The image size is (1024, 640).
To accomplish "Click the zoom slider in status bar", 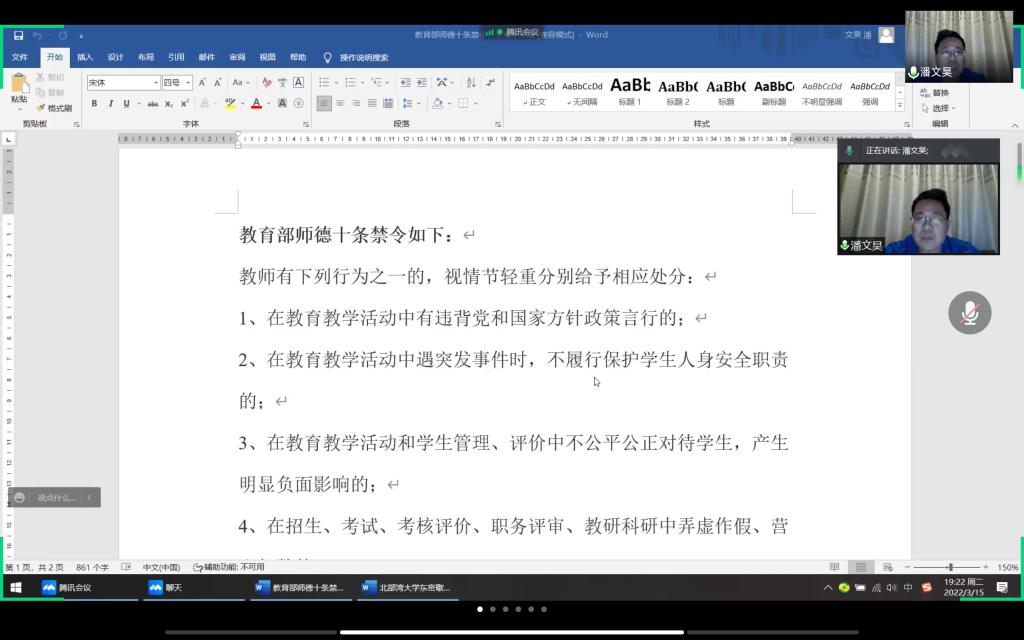I will click(x=949, y=567).
